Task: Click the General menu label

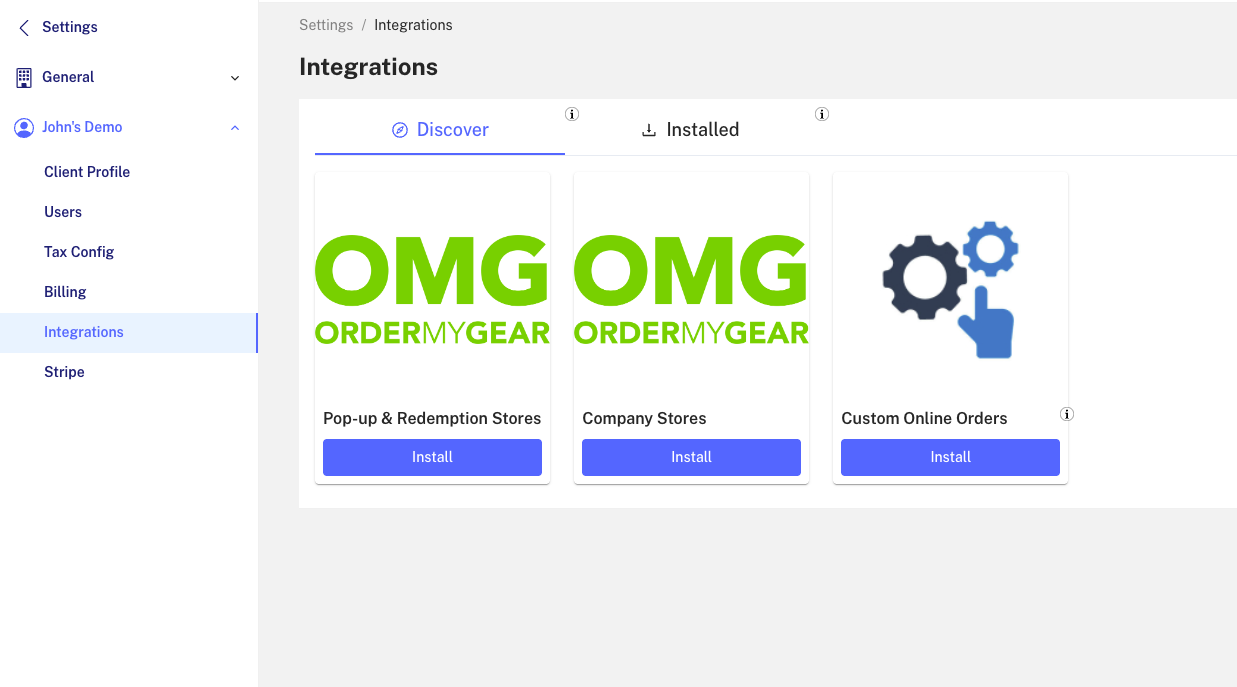Action: pos(68,77)
